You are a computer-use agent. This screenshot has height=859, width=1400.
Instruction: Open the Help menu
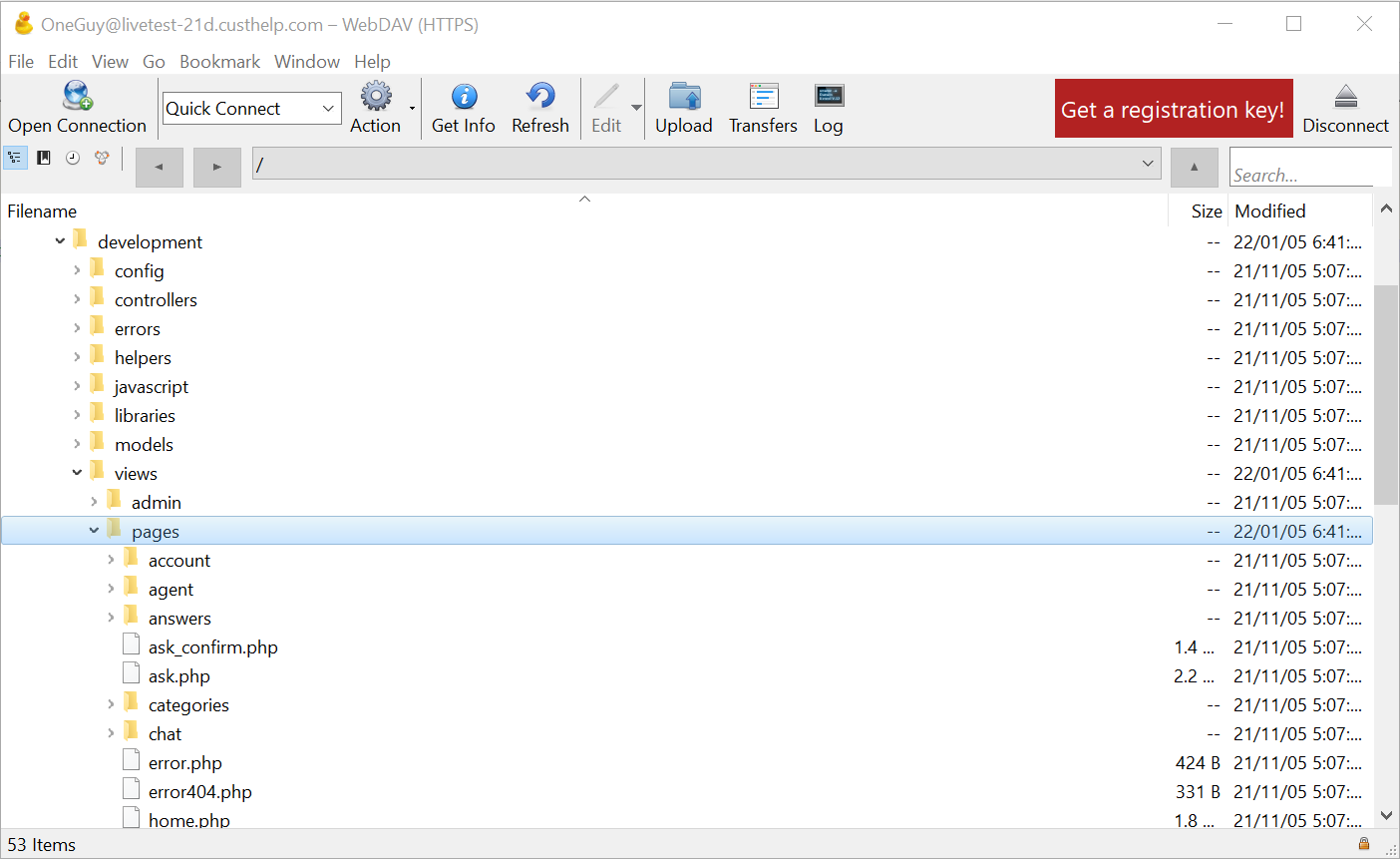point(372,61)
